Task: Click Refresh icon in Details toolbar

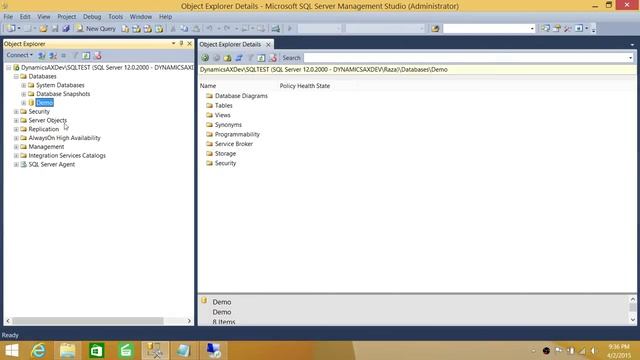Action: (261, 58)
